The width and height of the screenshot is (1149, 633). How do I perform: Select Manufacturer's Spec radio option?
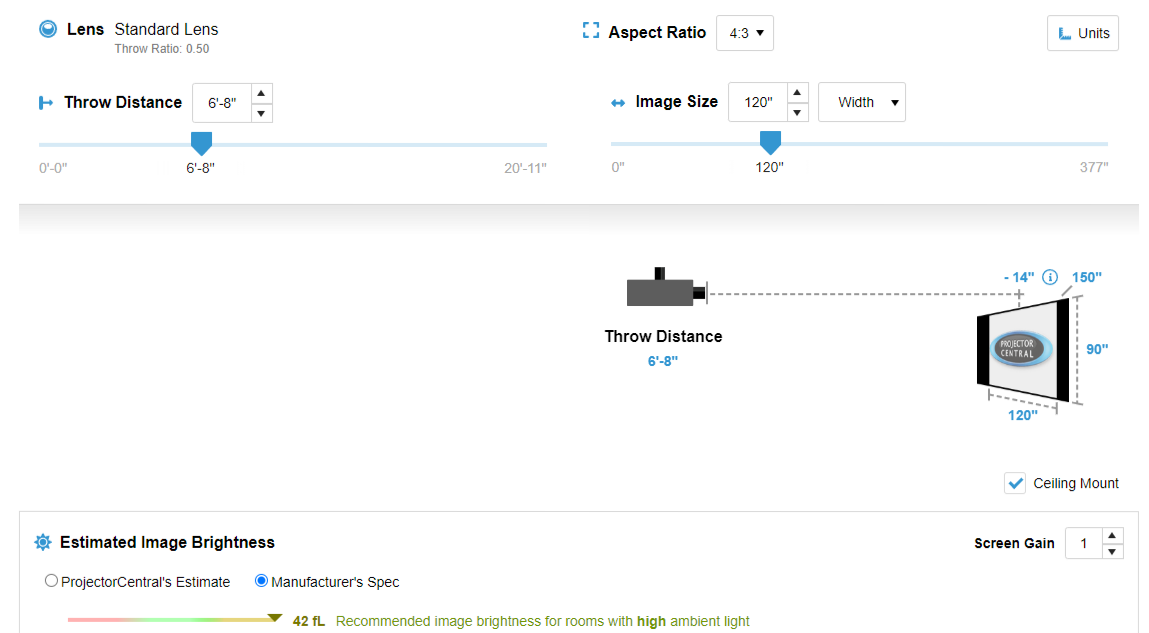(261, 581)
